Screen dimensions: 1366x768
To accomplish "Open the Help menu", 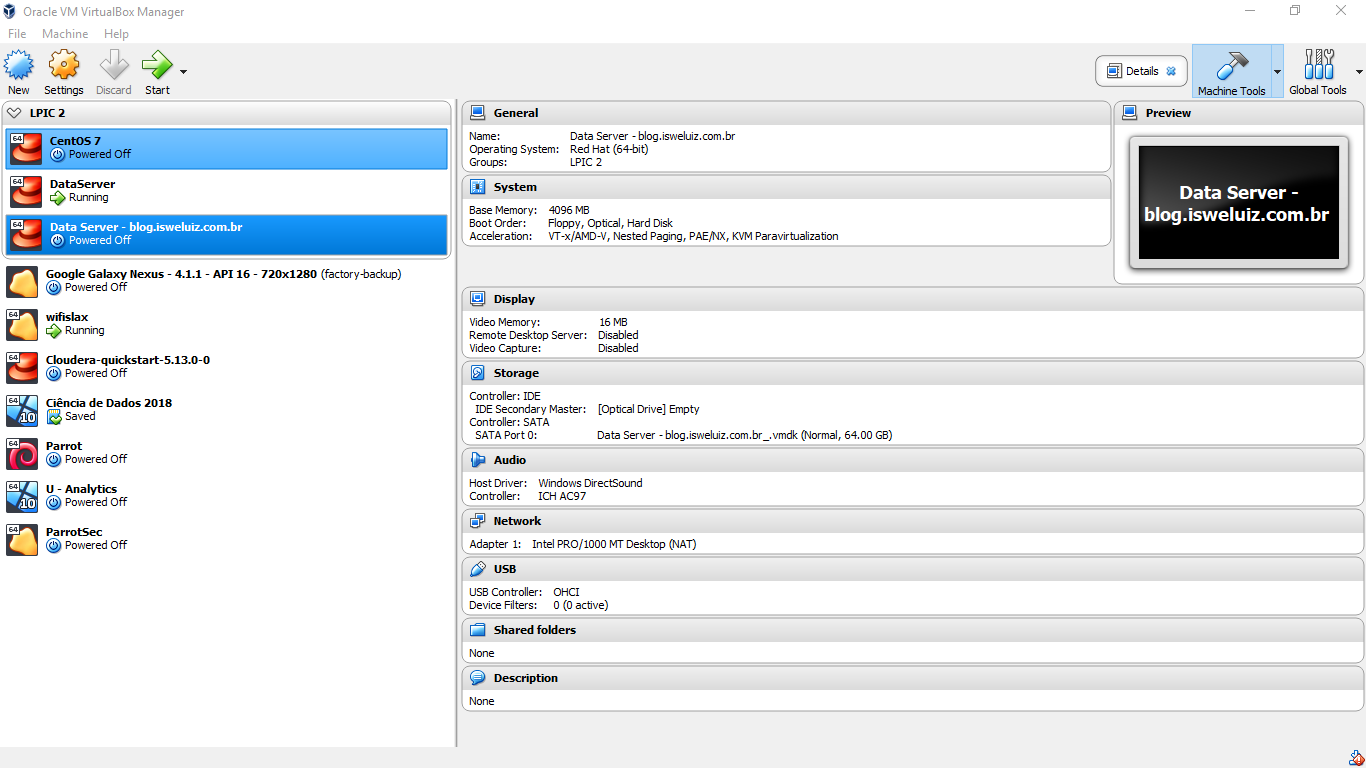I will (117, 34).
